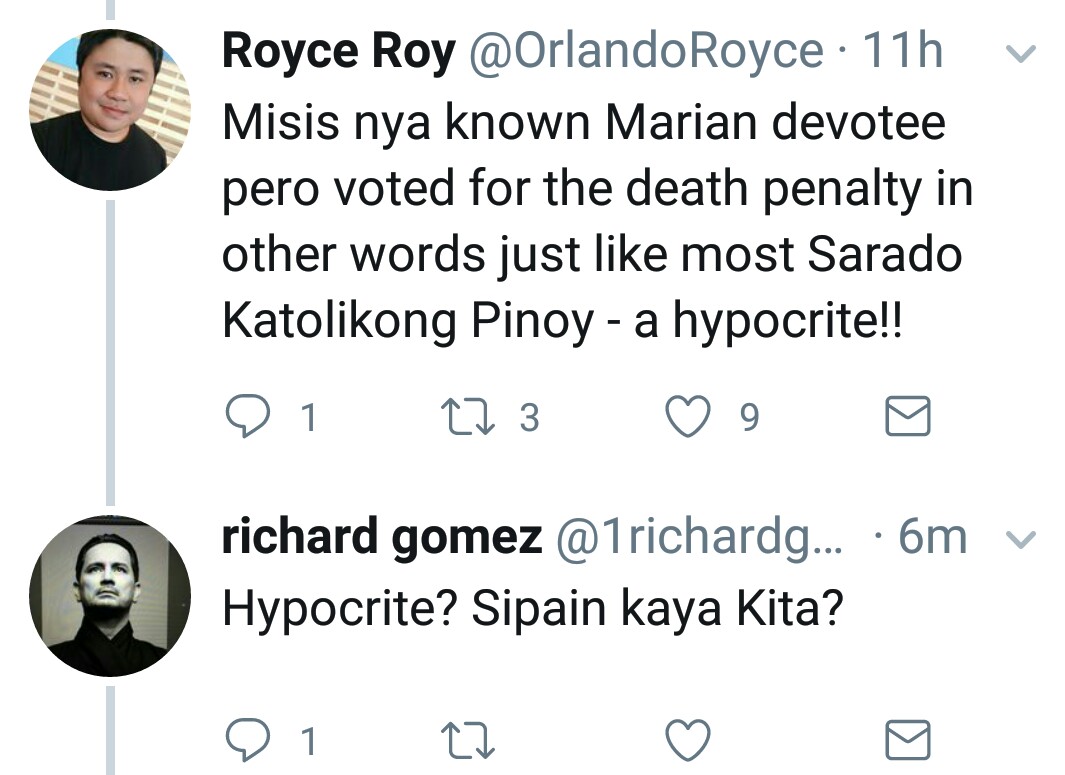Image resolution: width=1065 pixels, height=775 pixels.
Task: Share richard gomez's reply via message
Action: click(x=909, y=740)
